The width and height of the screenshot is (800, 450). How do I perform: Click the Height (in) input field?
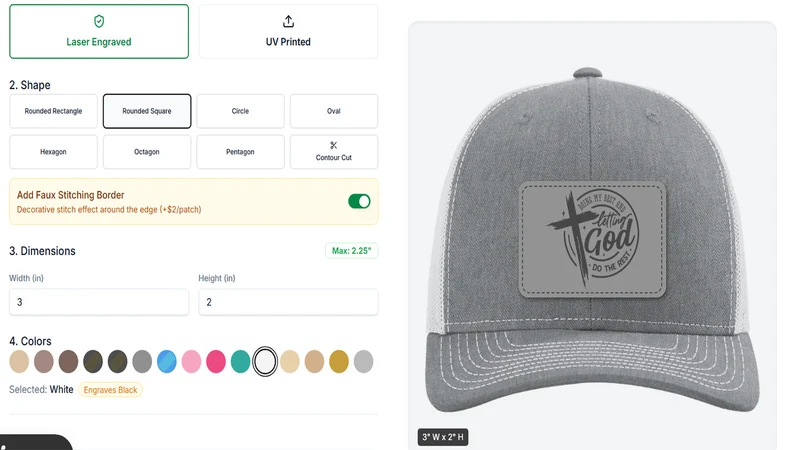point(288,302)
